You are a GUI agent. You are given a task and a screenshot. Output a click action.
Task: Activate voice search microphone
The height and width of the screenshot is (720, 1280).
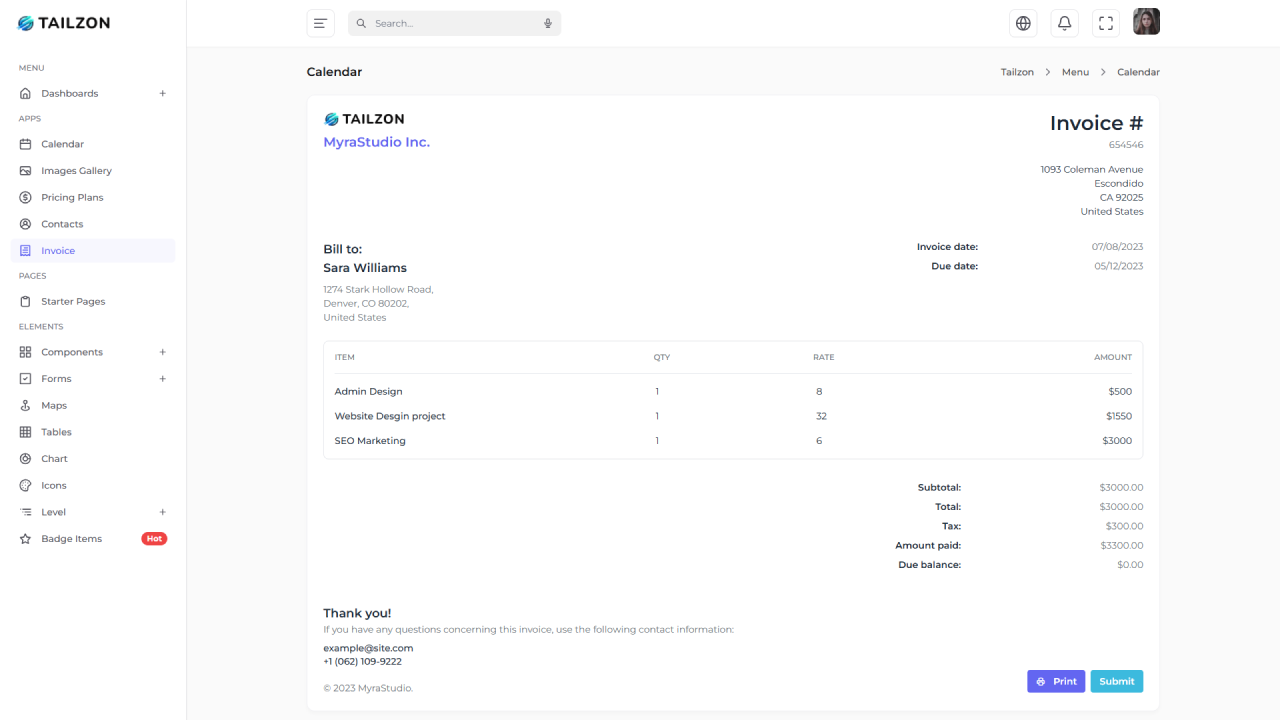point(546,22)
